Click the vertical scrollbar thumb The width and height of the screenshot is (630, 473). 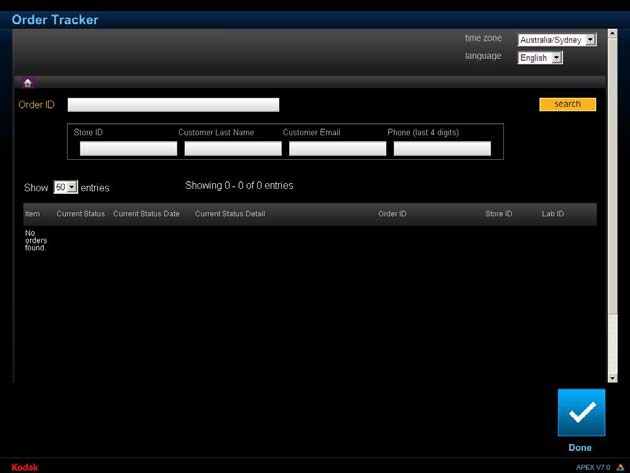tap(612, 176)
